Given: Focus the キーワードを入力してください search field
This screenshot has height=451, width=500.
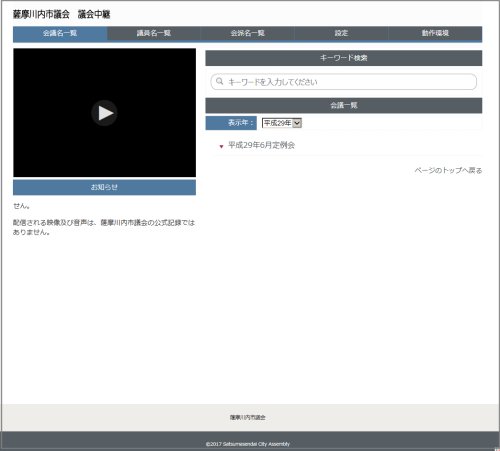Looking at the screenshot, I should pyautogui.click(x=344, y=82).
